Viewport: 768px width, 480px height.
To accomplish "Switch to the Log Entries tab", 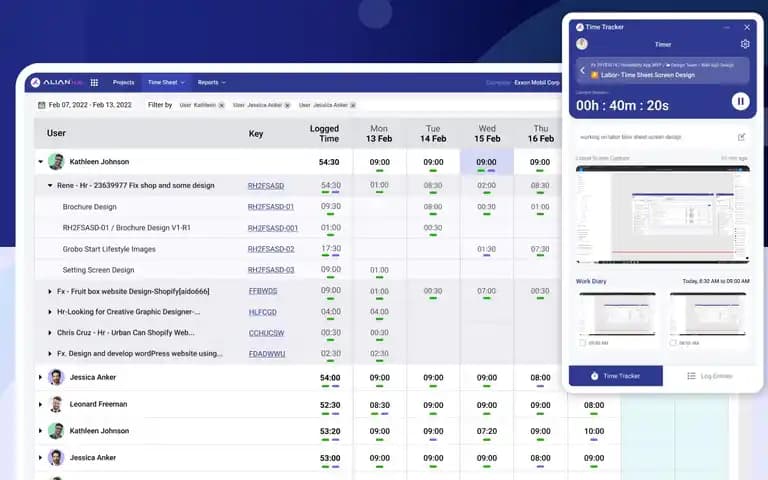I will (710, 376).
